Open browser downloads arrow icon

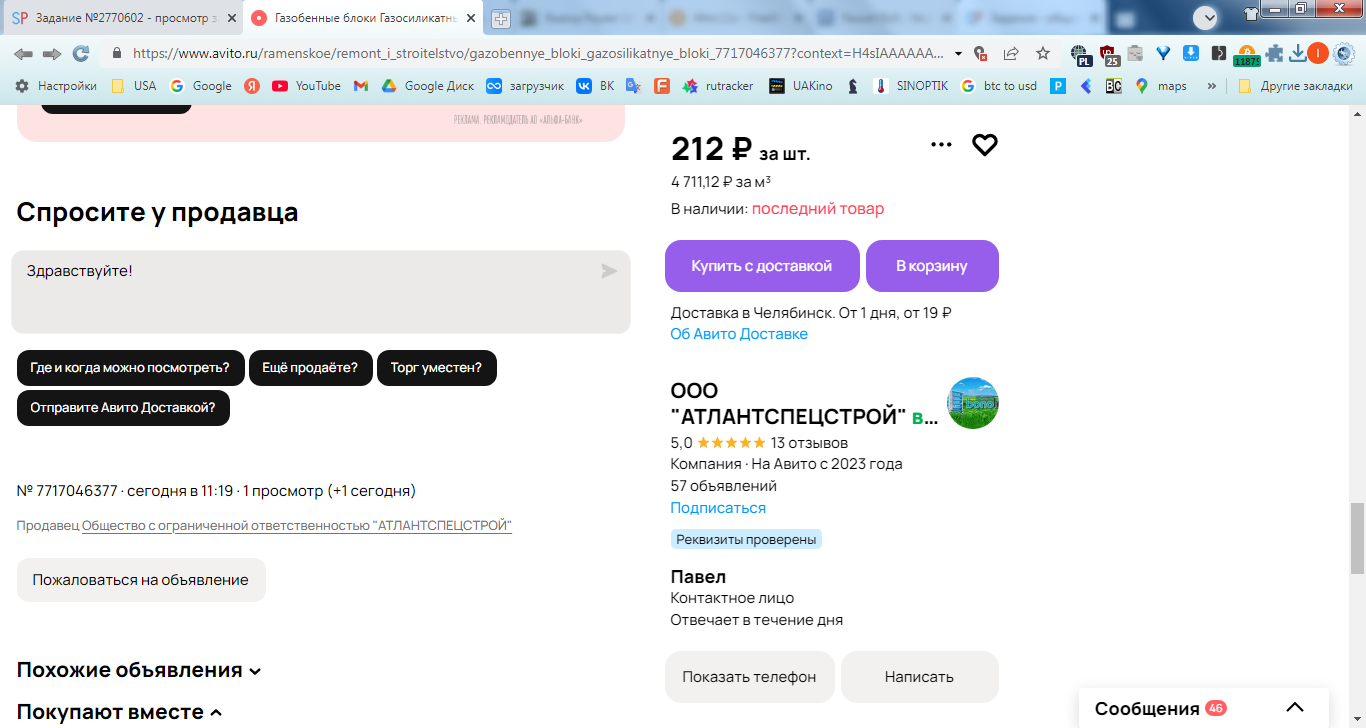(1297, 53)
